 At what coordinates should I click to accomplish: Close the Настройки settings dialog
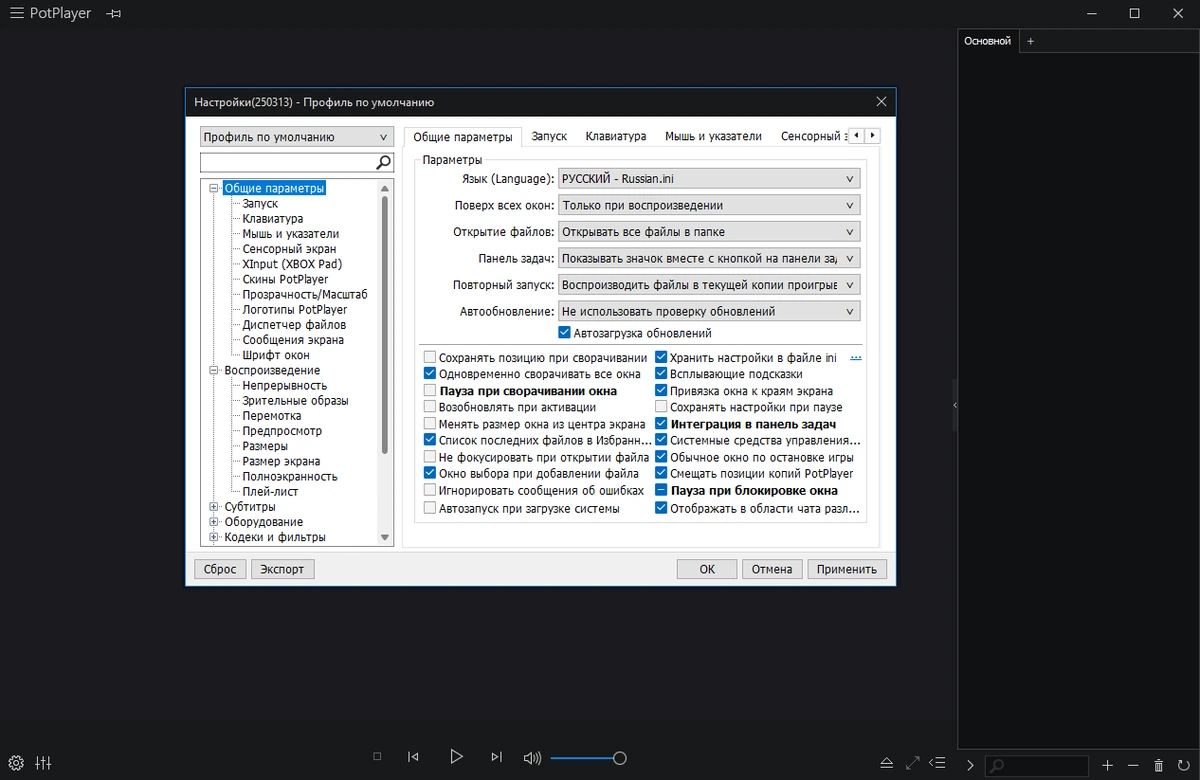click(x=881, y=102)
